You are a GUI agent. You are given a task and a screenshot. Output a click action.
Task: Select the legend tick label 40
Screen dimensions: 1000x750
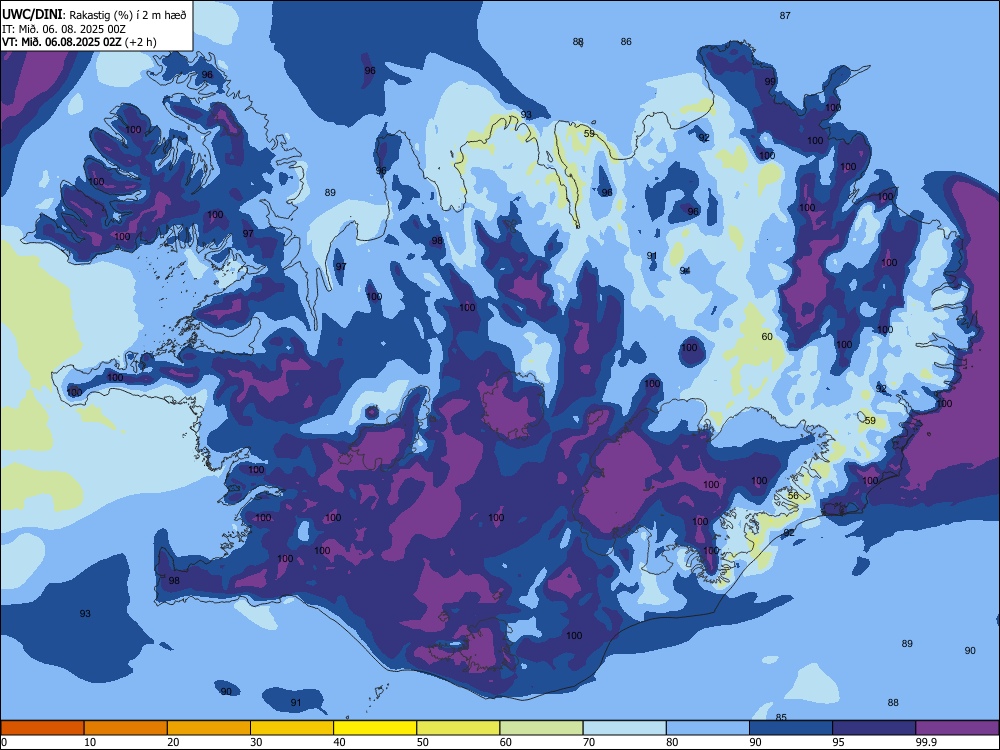coord(340,742)
